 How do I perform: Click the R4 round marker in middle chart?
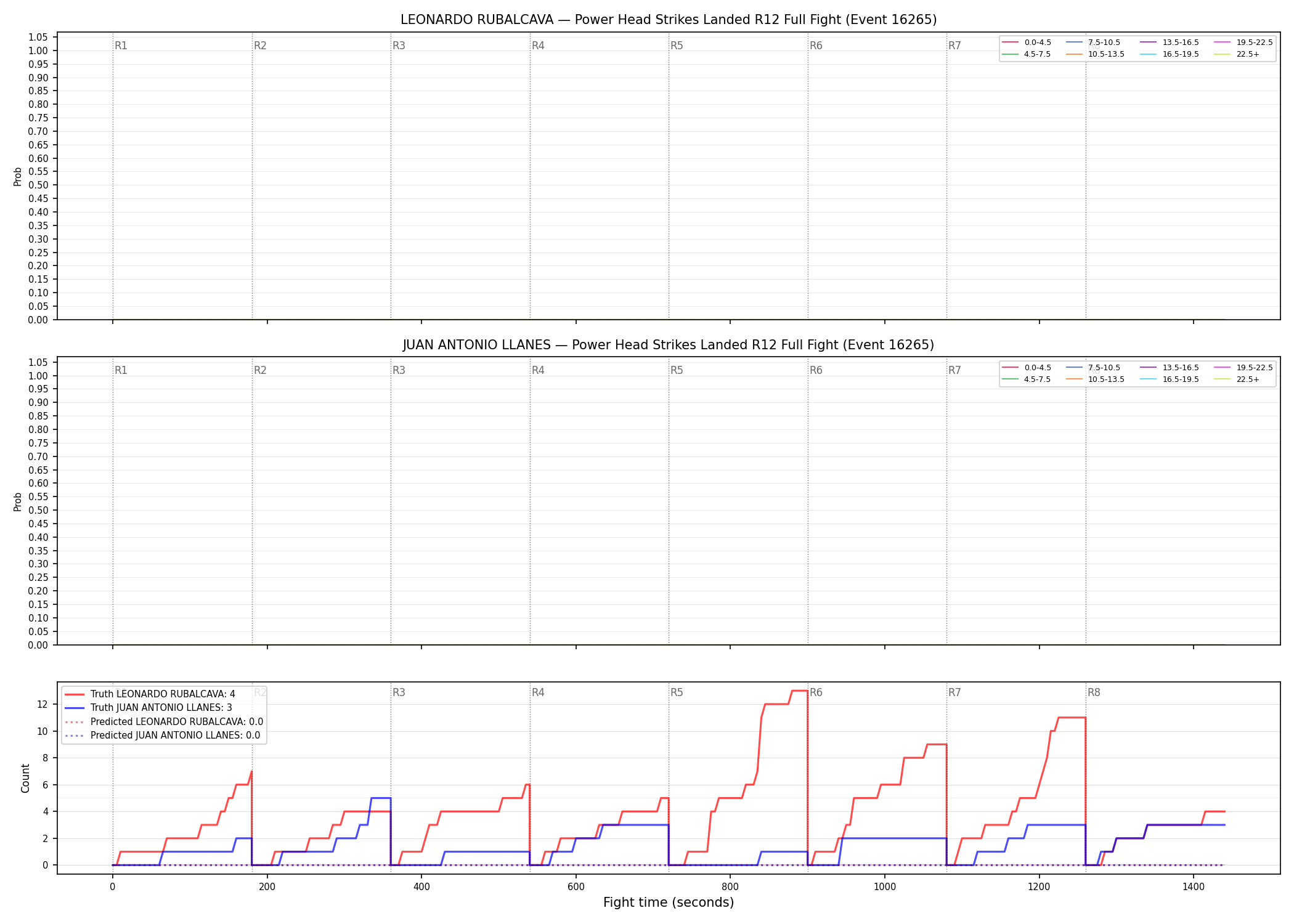(538, 370)
